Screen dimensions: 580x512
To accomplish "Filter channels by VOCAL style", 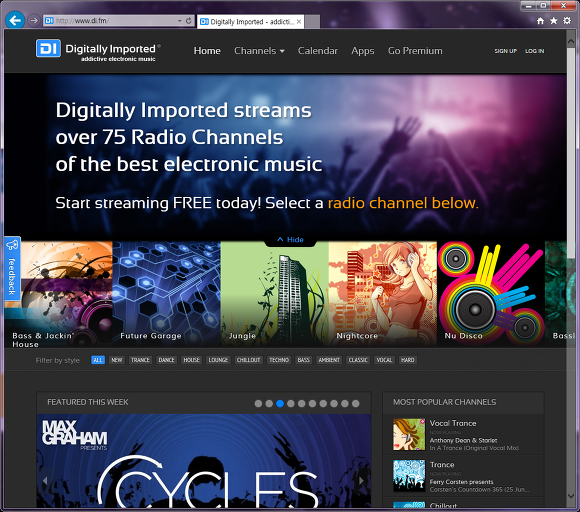I will coord(384,360).
